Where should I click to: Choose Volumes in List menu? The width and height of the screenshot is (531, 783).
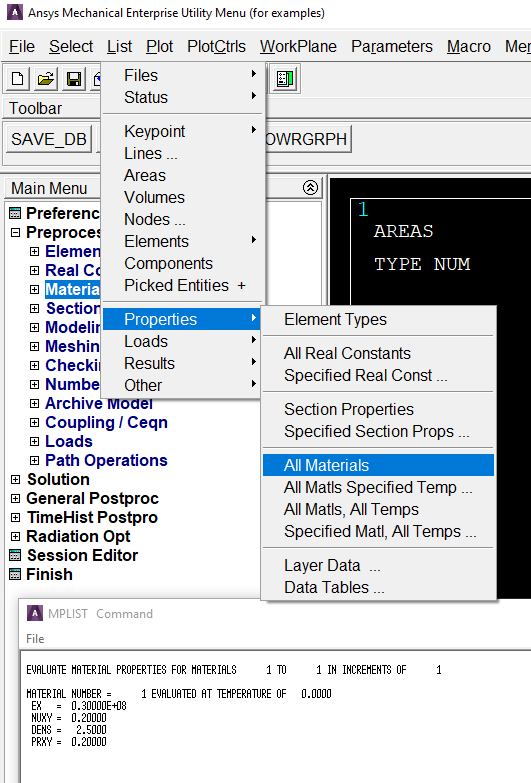(x=183, y=197)
